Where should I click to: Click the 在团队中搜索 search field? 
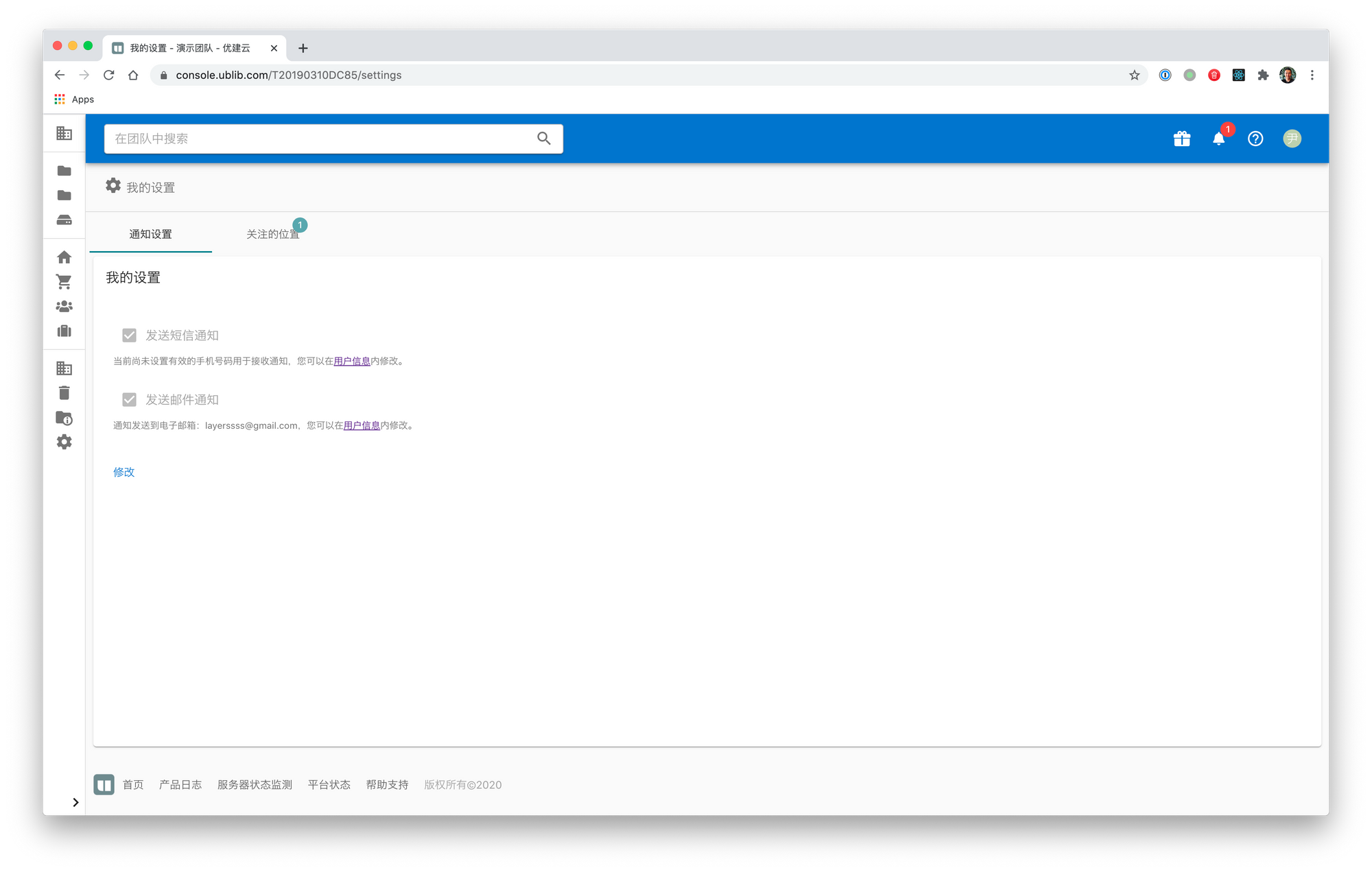[x=322, y=139]
